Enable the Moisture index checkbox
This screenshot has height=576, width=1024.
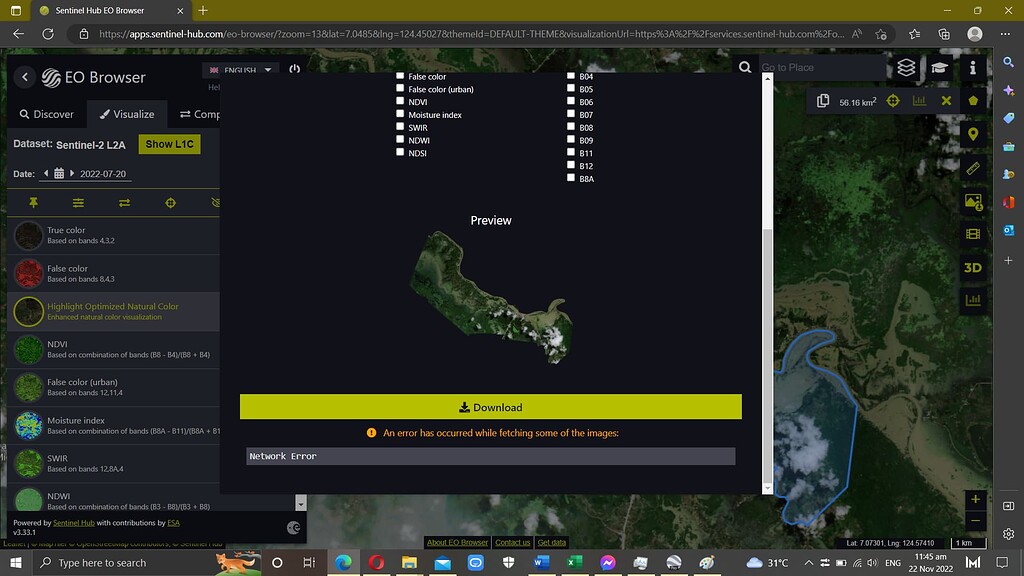(401, 115)
